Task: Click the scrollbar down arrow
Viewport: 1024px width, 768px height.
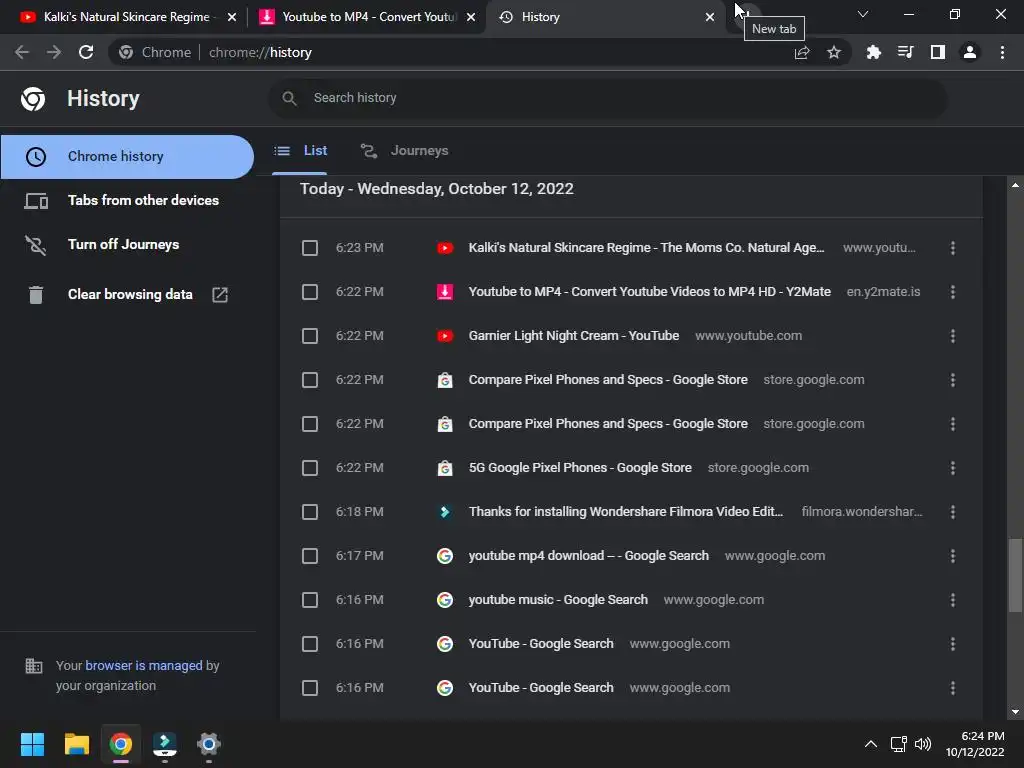Action: coord(1015,712)
